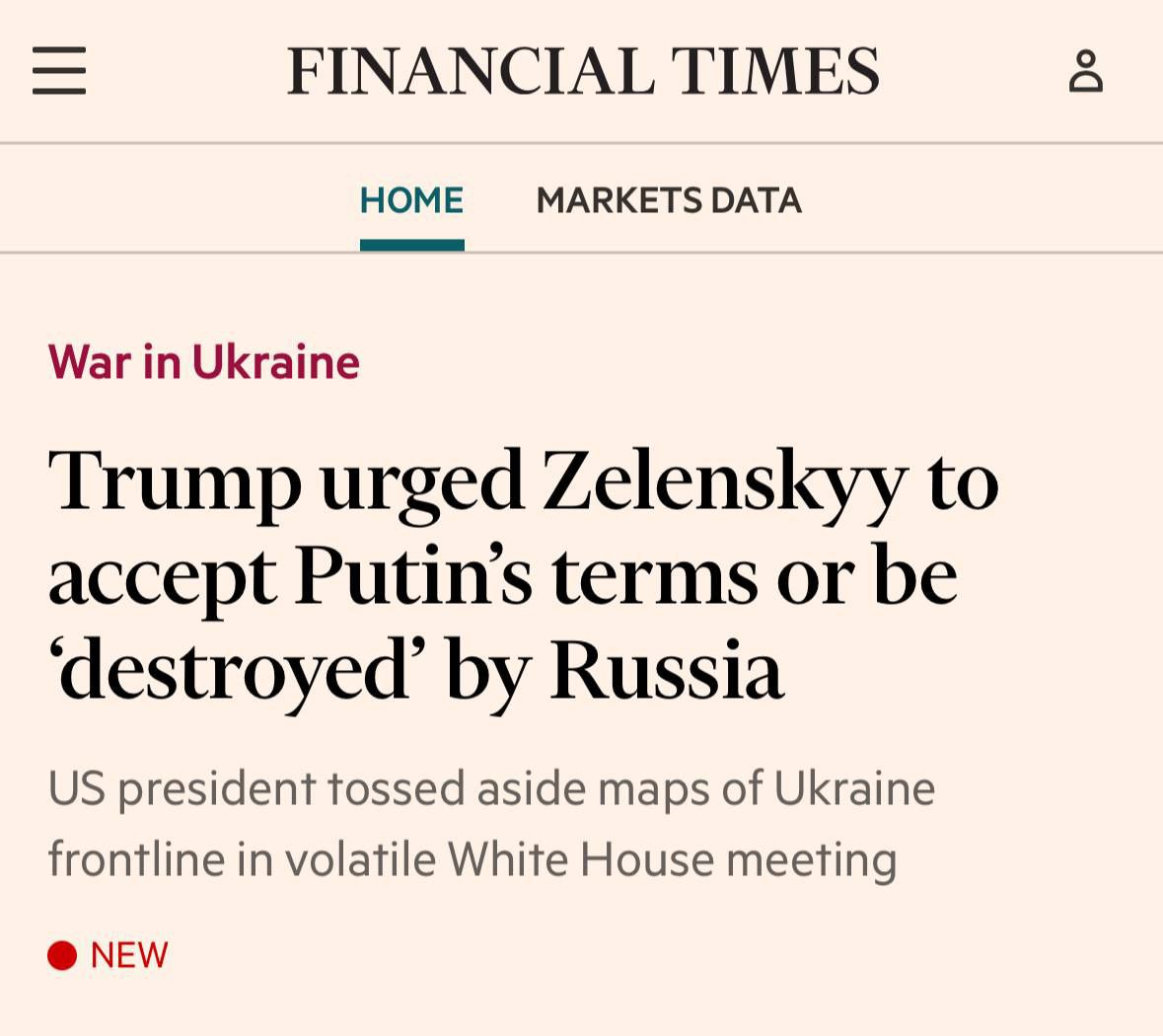1163x1036 pixels.
Task: Click the teal underline beneath HOME
Action: (411, 245)
